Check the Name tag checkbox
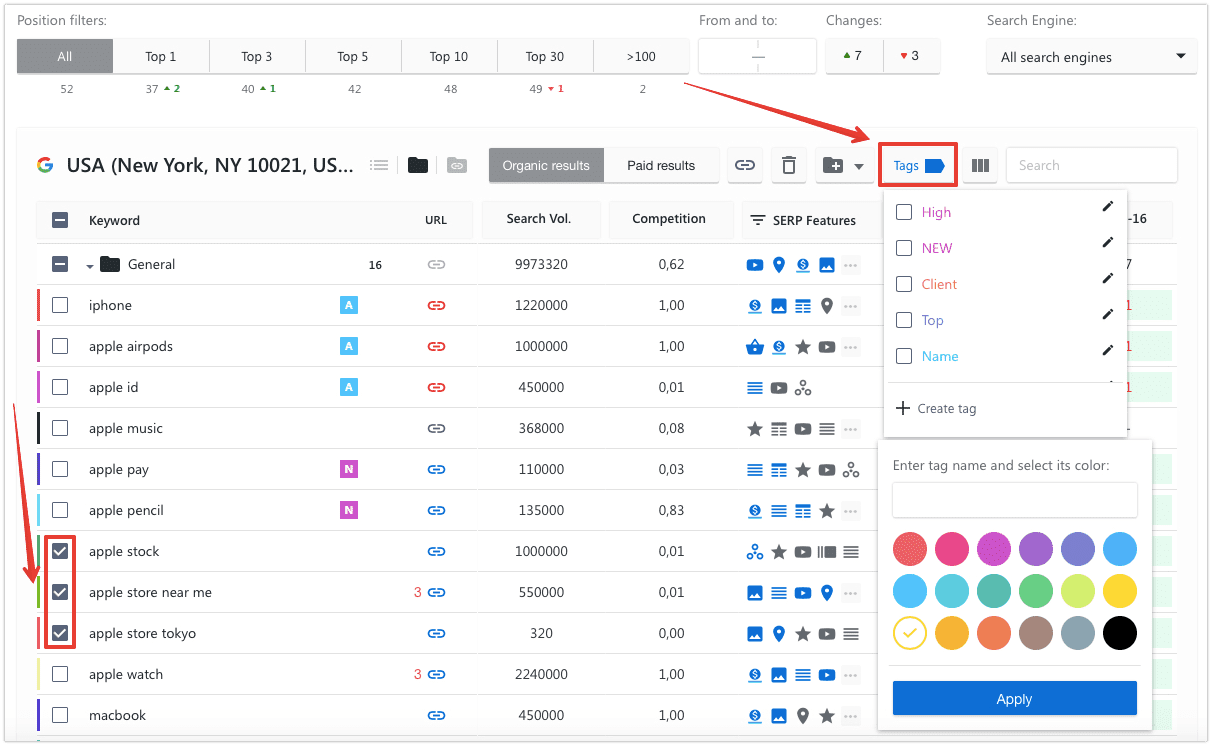The width and height of the screenshot is (1212, 746). 904,356
